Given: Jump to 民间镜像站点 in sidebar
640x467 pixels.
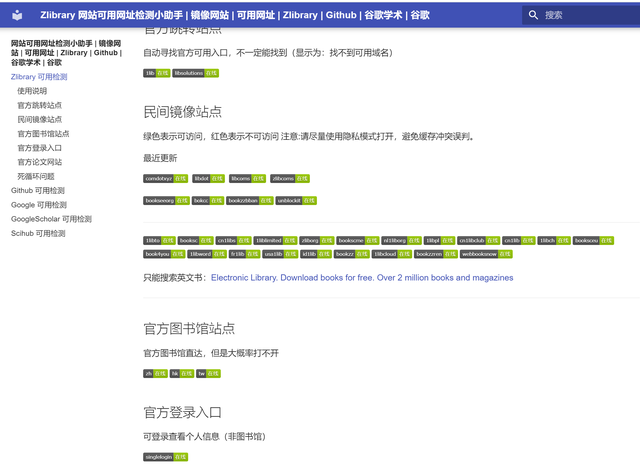Looking at the screenshot, I should (x=39, y=119).
